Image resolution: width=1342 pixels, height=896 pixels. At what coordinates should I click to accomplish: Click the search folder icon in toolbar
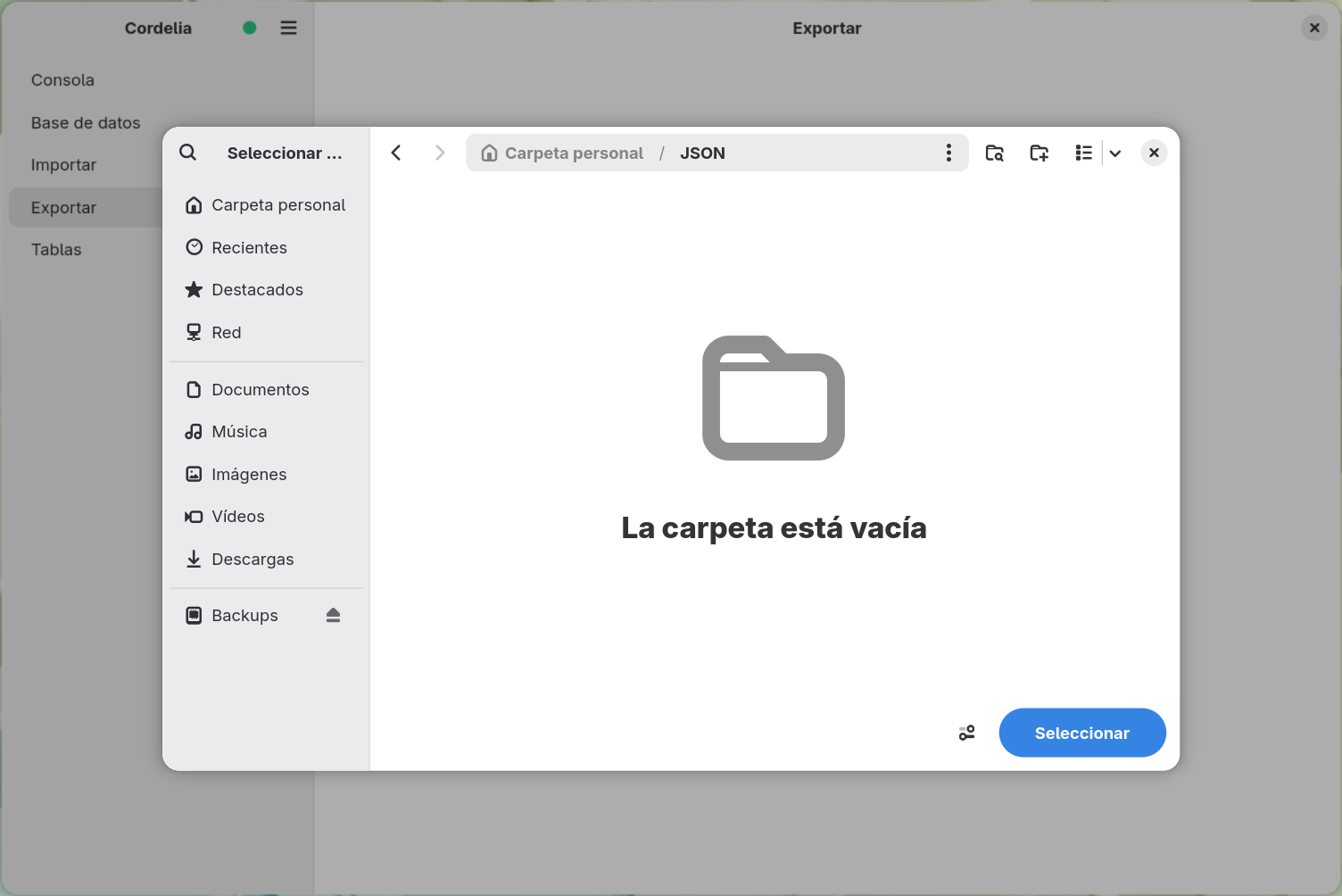point(995,153)
